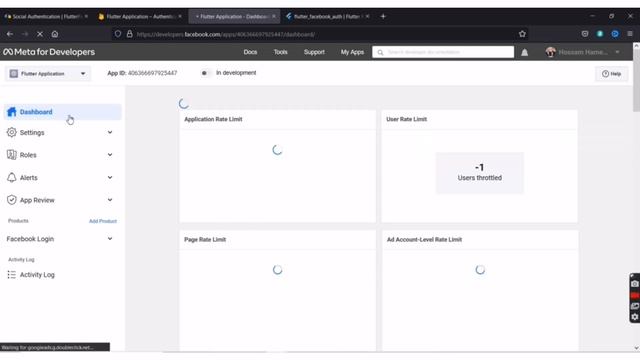
Task: Open the account dropdown arrow beside username
Action: (617, 52)
